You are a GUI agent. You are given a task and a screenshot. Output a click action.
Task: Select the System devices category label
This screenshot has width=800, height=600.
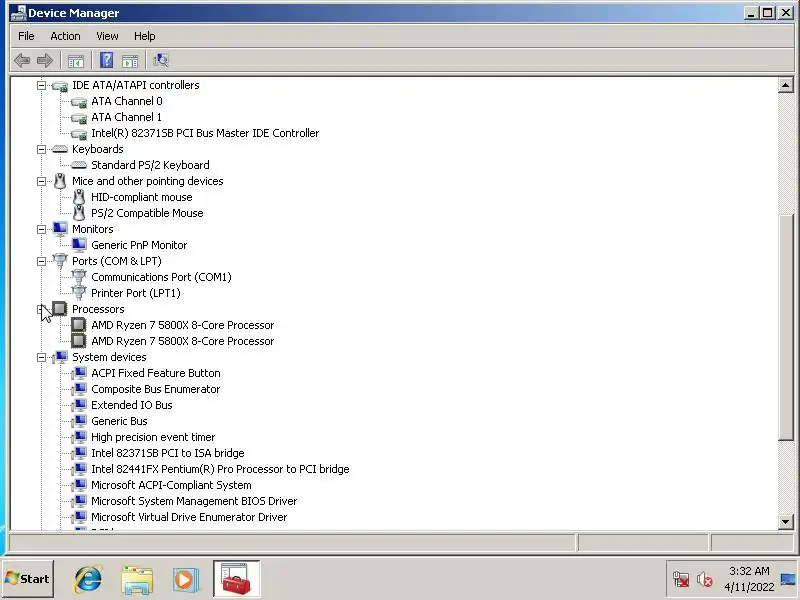(x=109, y=357)
